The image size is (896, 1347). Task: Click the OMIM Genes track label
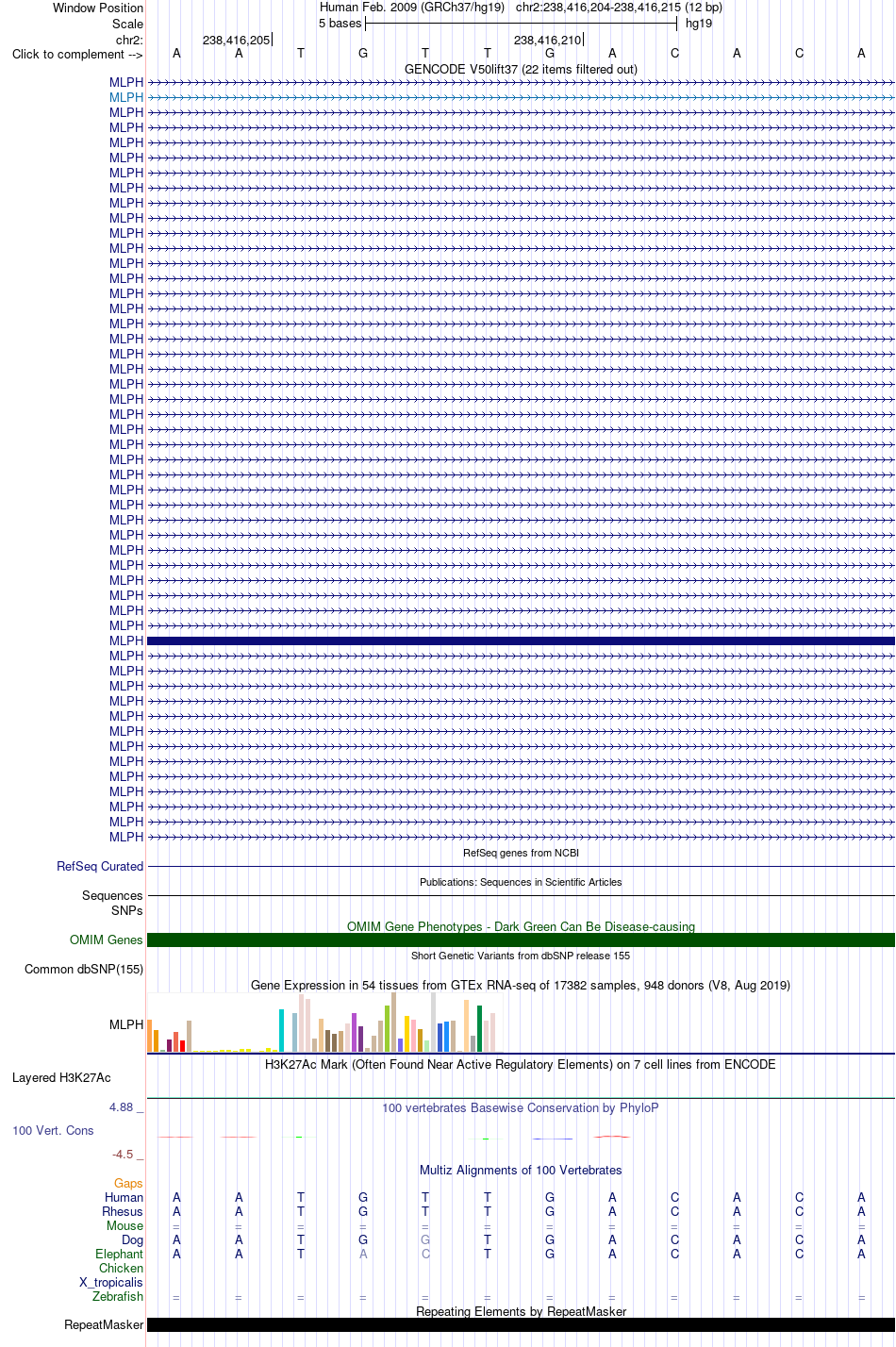coord(107,940)
